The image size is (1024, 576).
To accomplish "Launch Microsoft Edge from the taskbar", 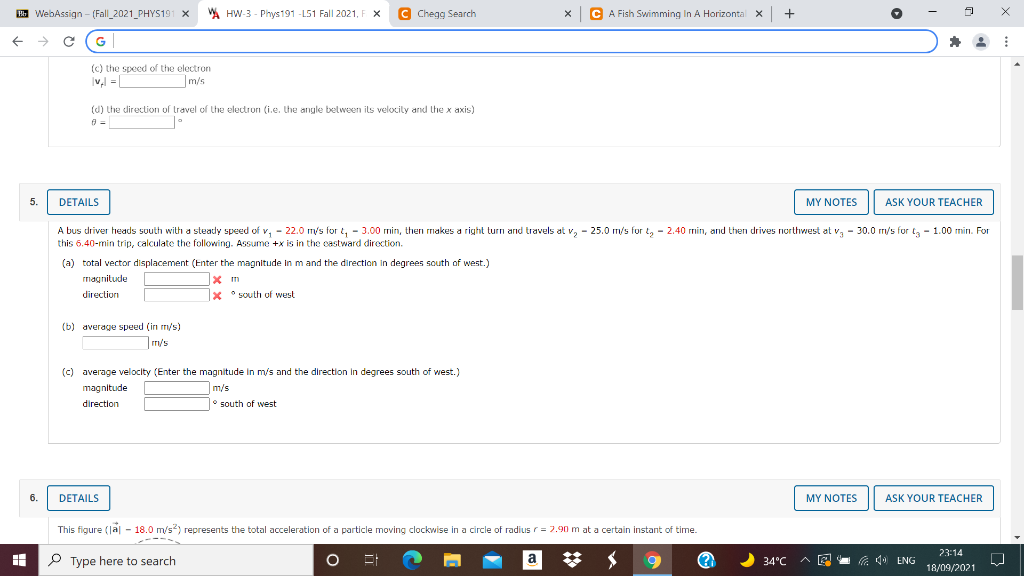I will click(413, 559).
